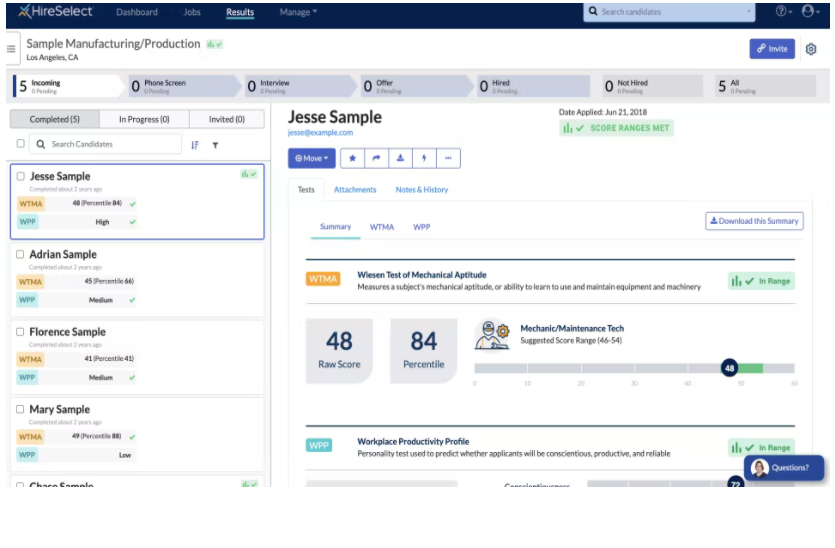Select the All candidates stage
This screenshot has height=548, width=835.
point(765,86)
